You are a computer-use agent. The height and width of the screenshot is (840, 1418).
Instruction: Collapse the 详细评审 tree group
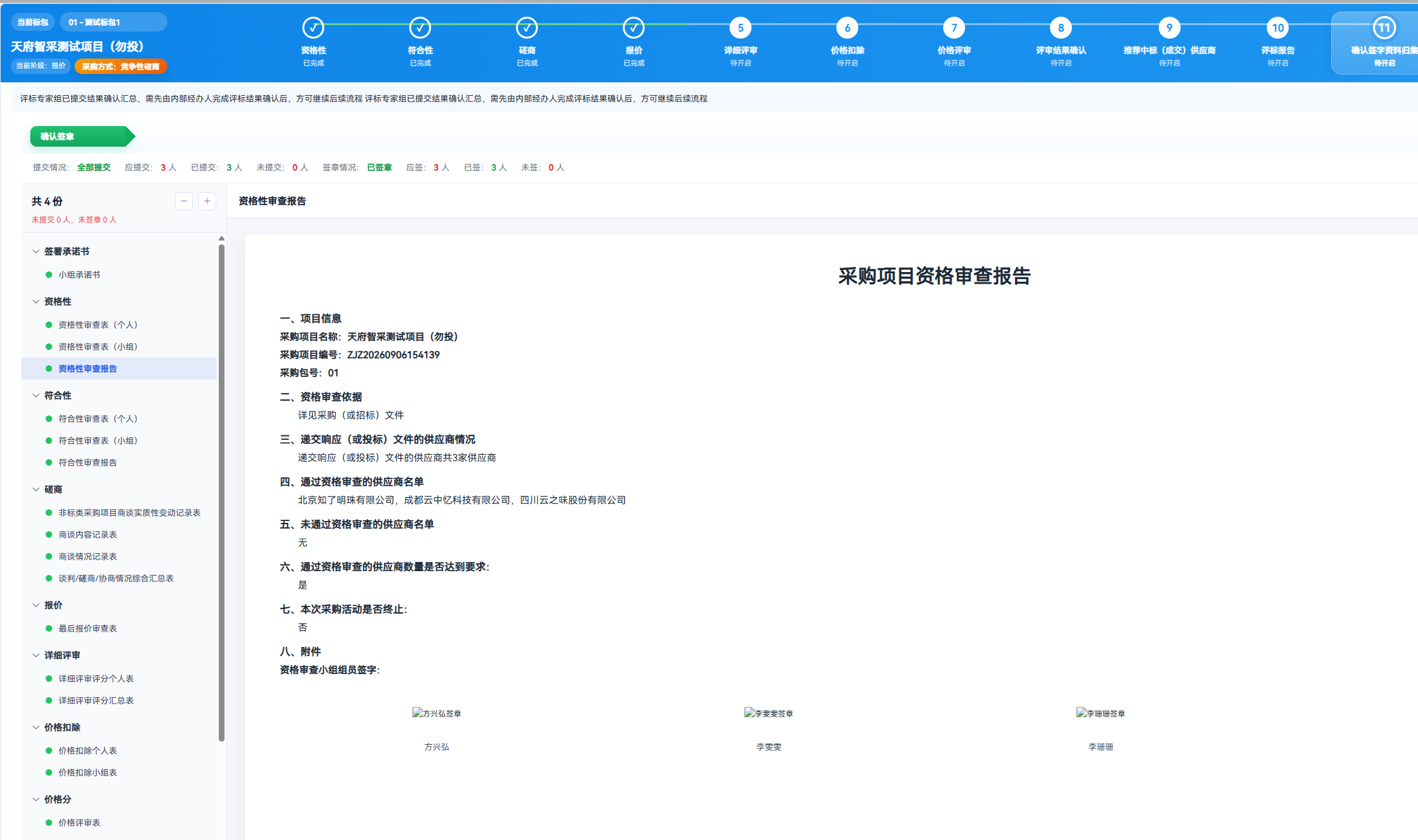(36, 655)
